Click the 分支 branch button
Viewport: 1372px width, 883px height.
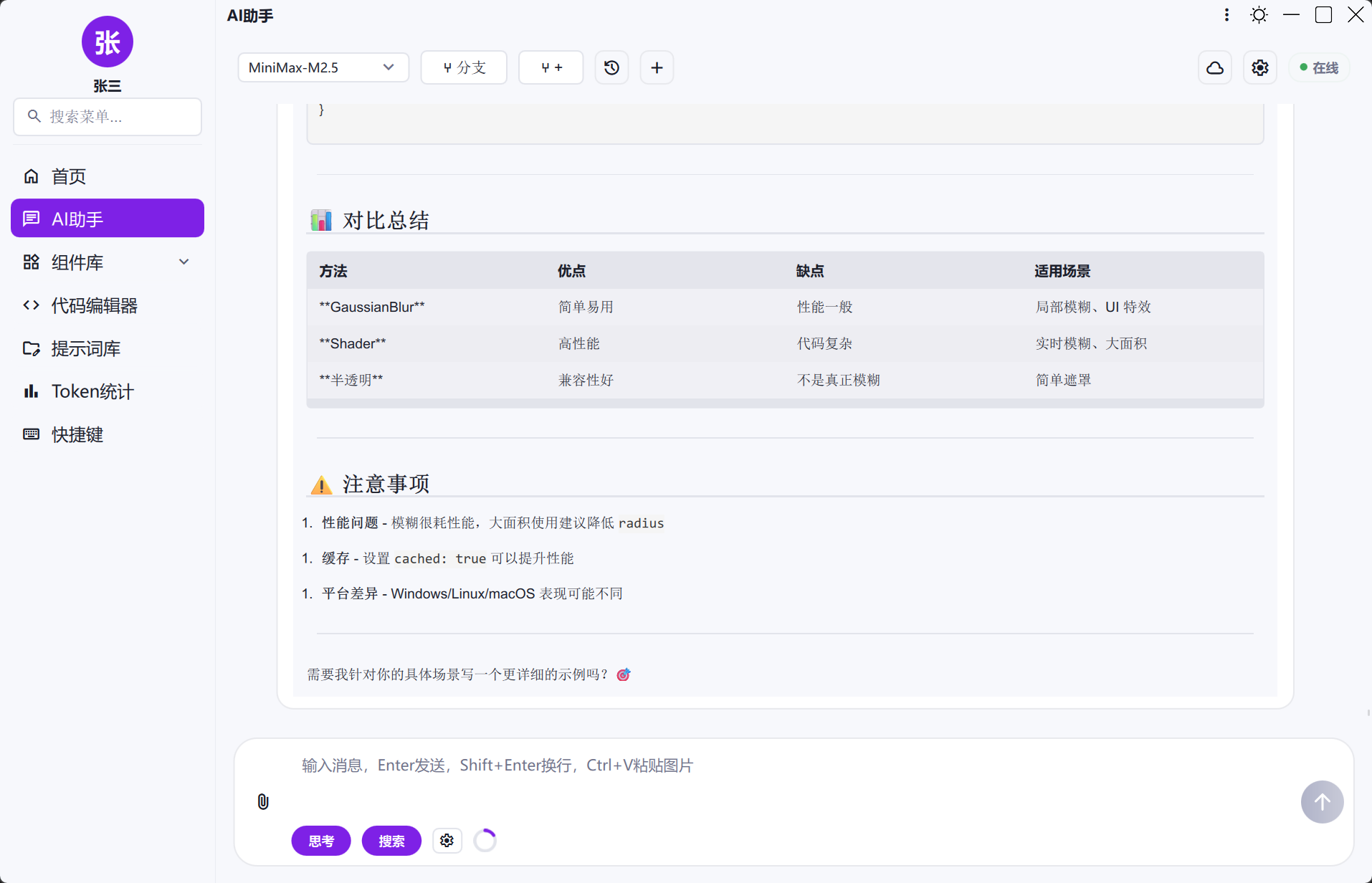click(x=464, y=67)
